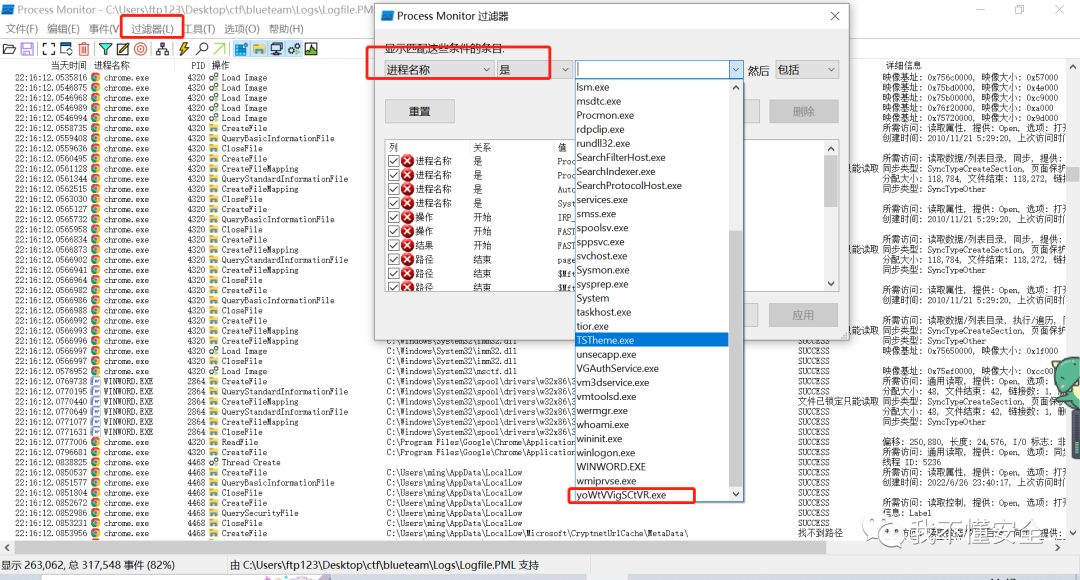
Task: Open the Process Tree toolbar icon
Action: [163, 49]
